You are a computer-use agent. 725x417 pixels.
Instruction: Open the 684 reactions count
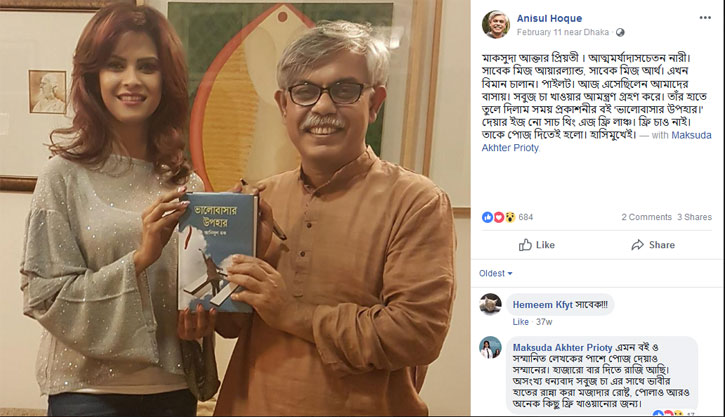526,217
